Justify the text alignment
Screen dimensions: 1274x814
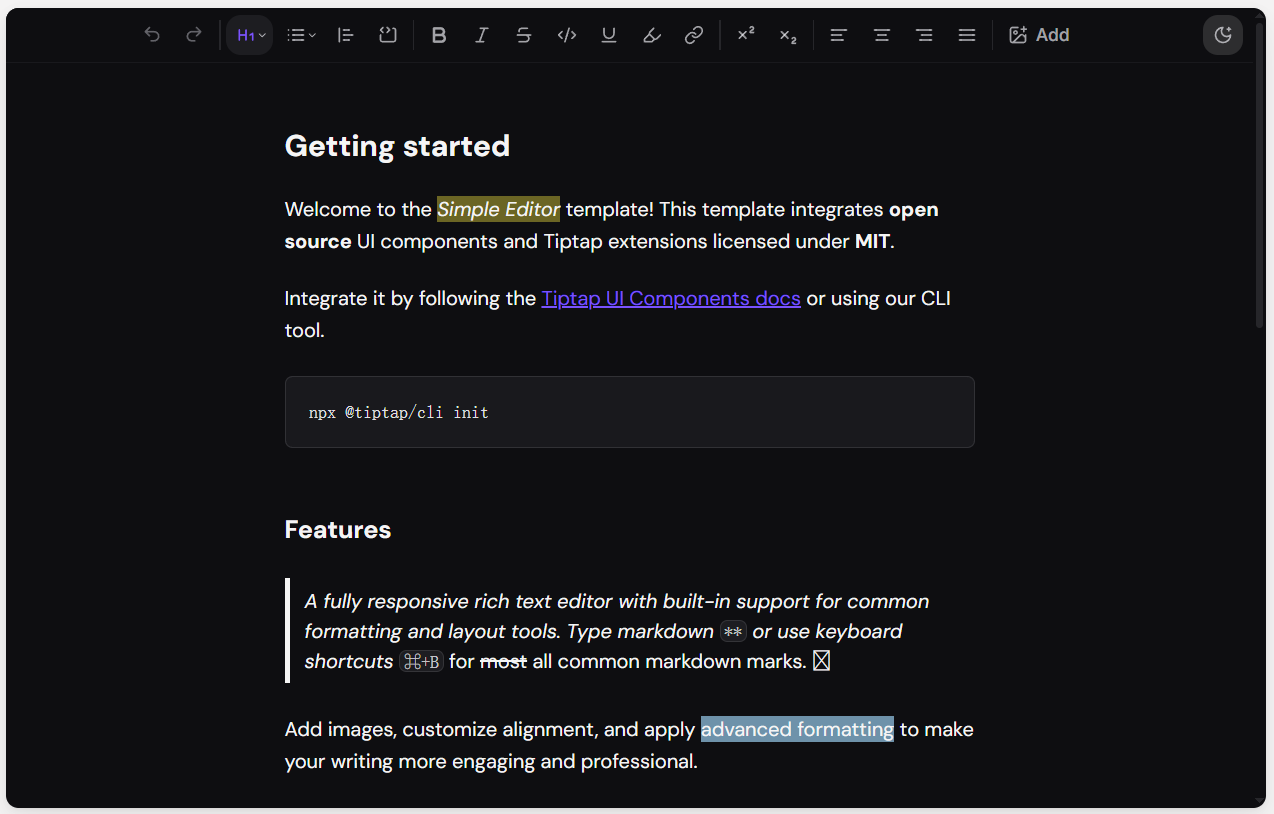click(x=967, y=35)
